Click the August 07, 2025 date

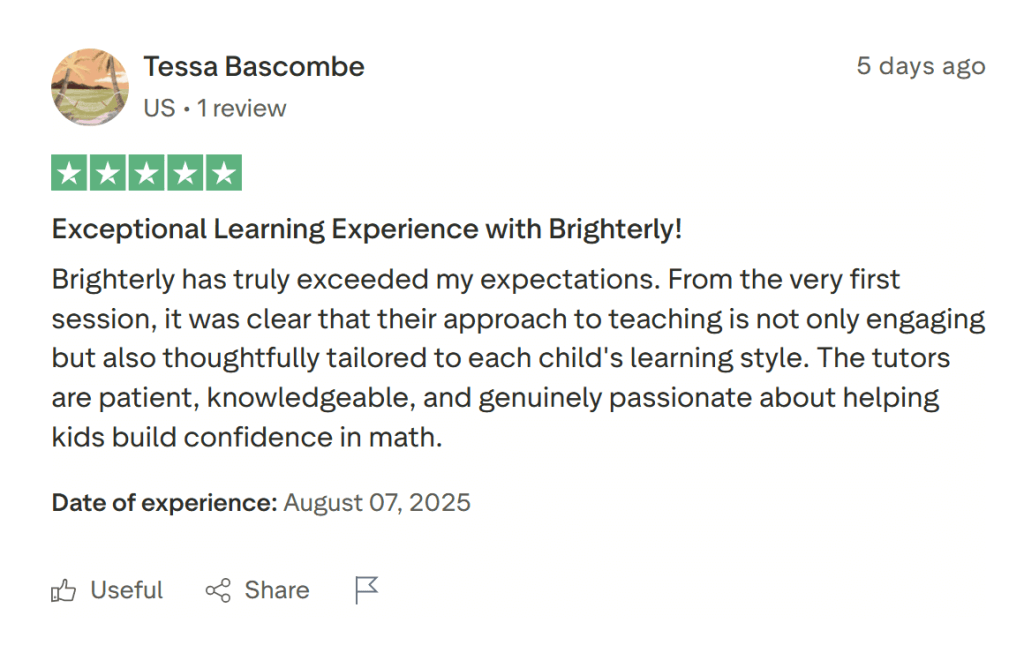pyautogui.click(x=377, y=502)
